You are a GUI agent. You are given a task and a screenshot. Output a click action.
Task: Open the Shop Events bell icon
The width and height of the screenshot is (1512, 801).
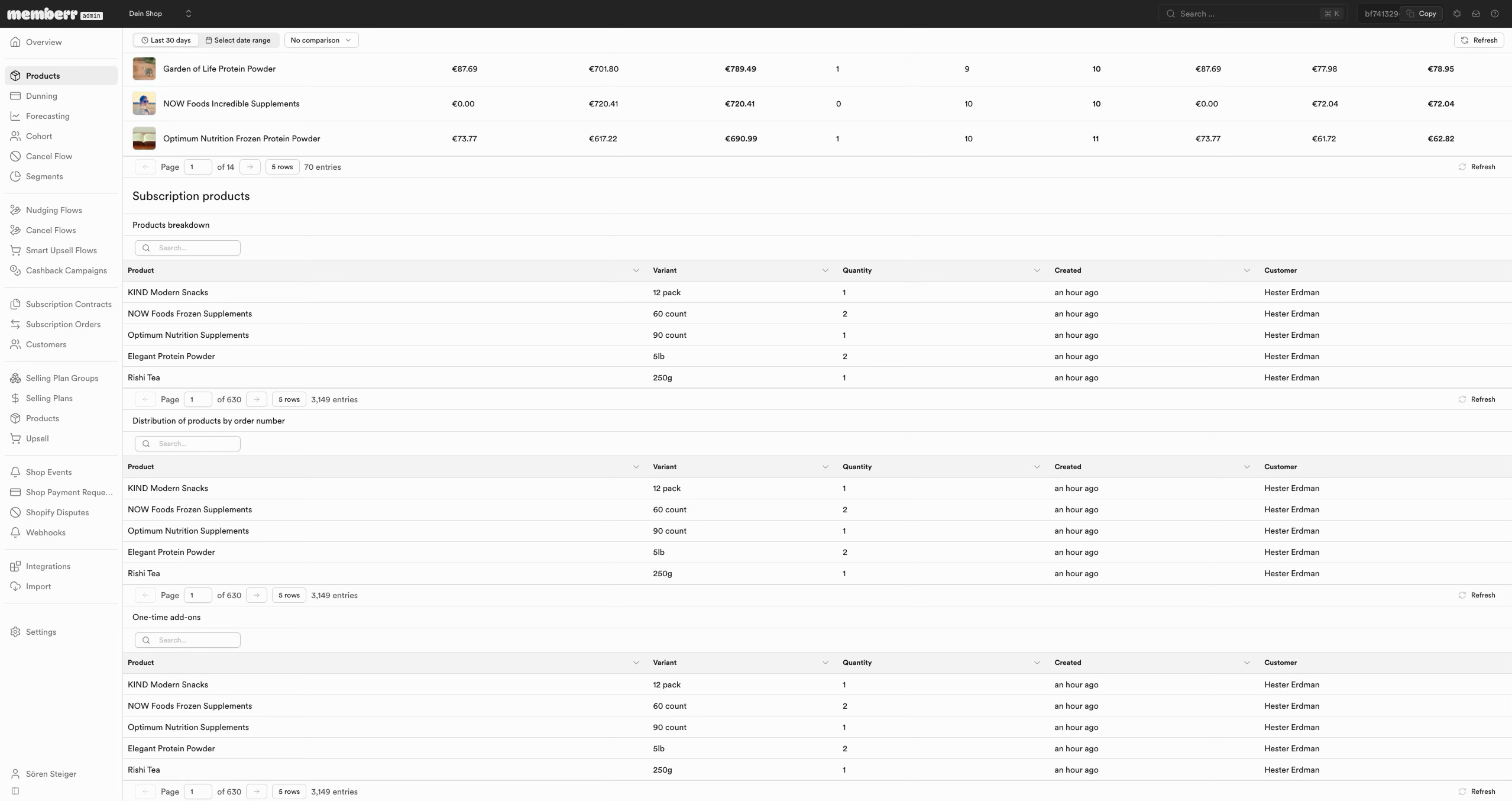pos(15,472)
